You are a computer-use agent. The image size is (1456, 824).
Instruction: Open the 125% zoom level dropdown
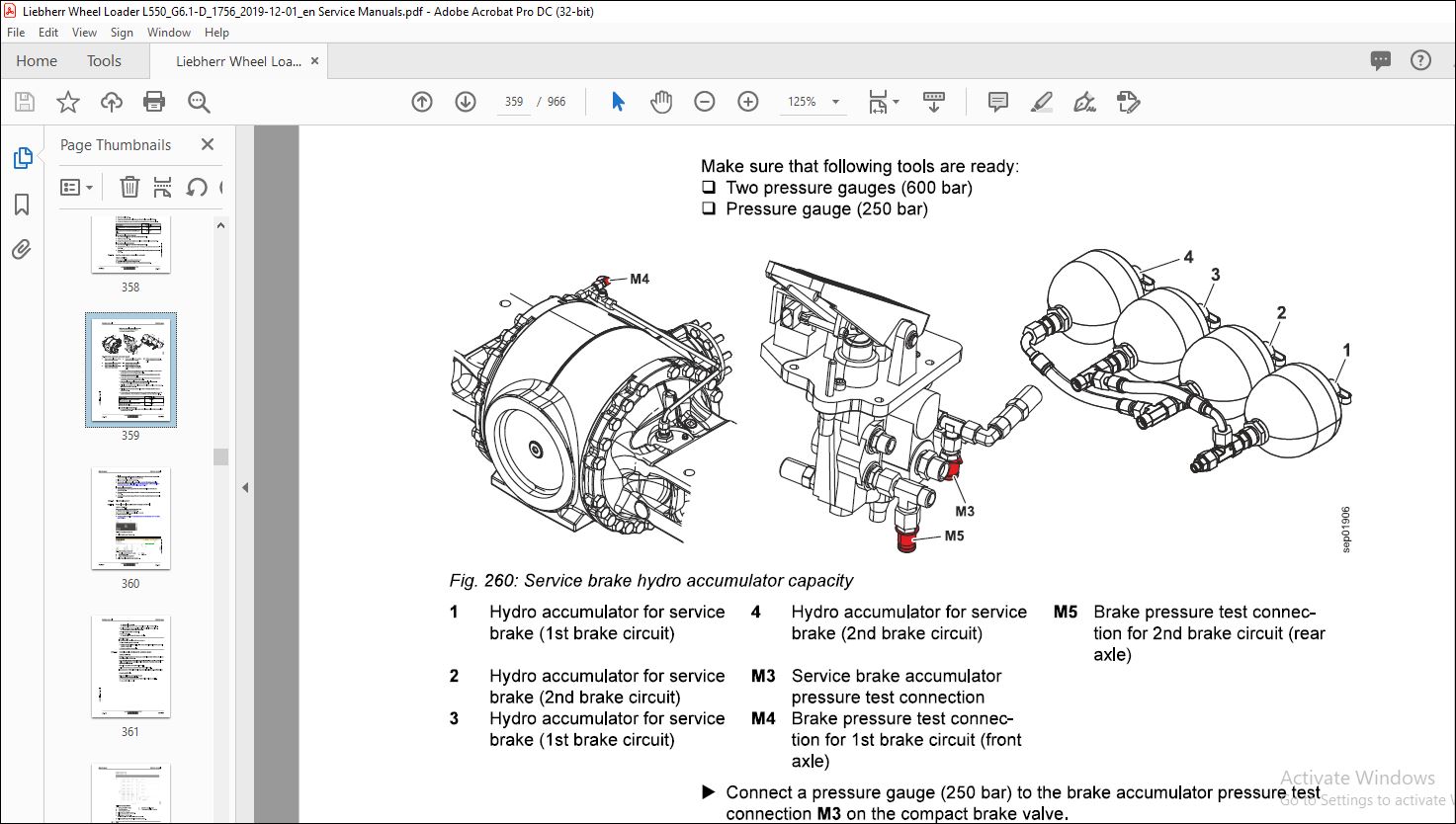[835, 102]
